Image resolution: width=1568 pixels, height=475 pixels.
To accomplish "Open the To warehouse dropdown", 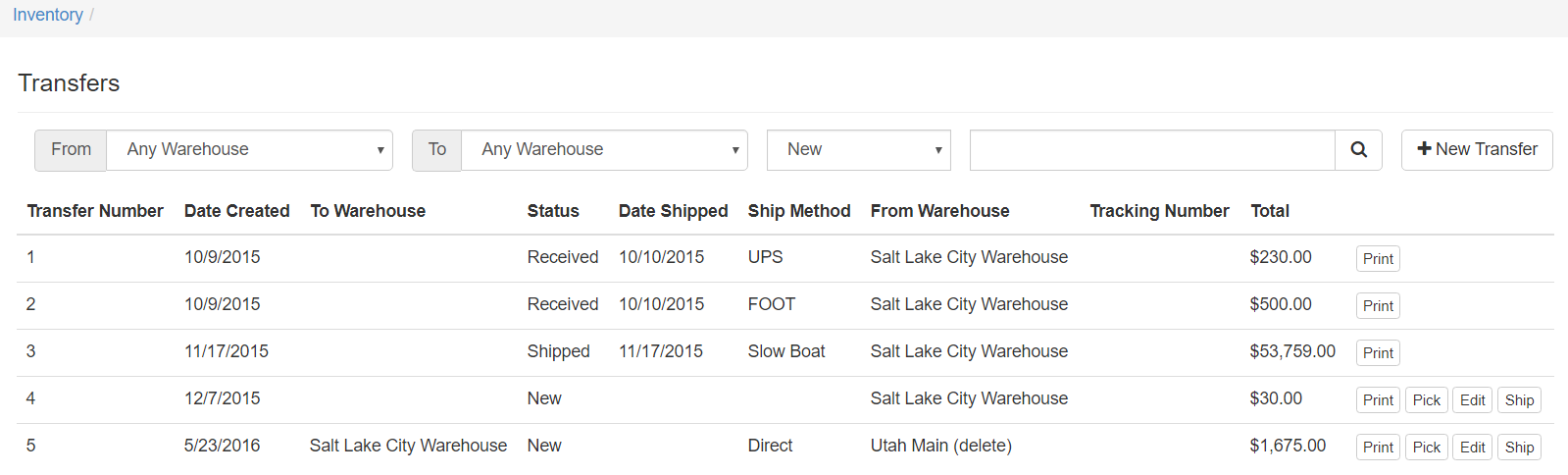I will (x=604, y=150).
